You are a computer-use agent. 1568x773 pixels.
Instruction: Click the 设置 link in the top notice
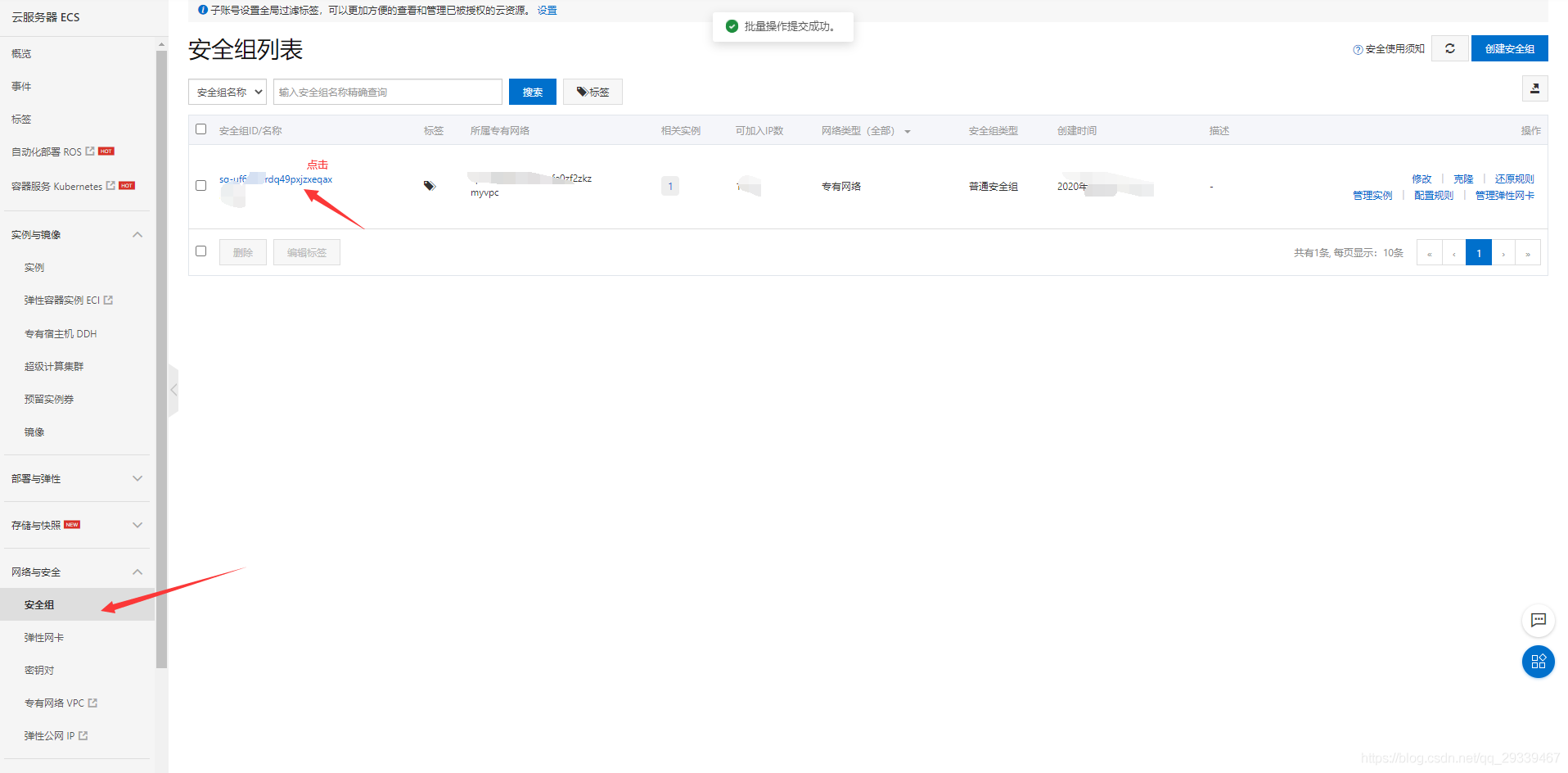[x=547, y=10]
